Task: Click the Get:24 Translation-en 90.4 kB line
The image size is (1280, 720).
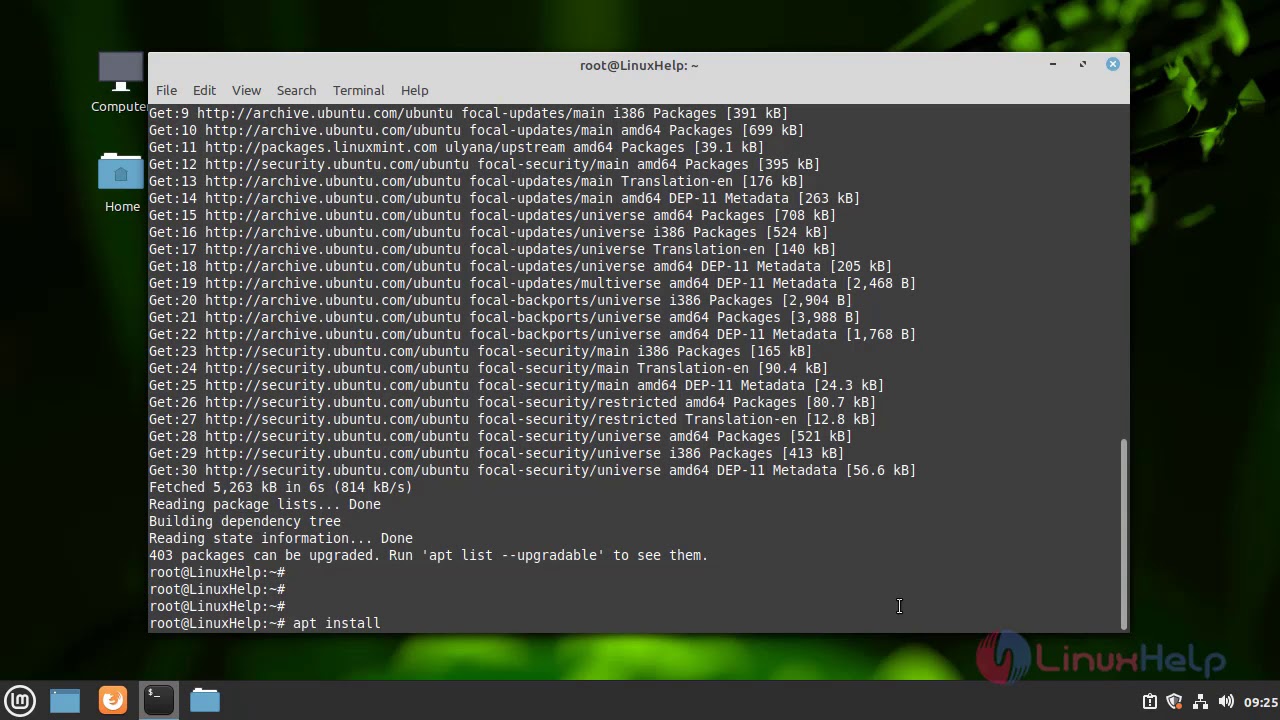Action: [488, 368]
